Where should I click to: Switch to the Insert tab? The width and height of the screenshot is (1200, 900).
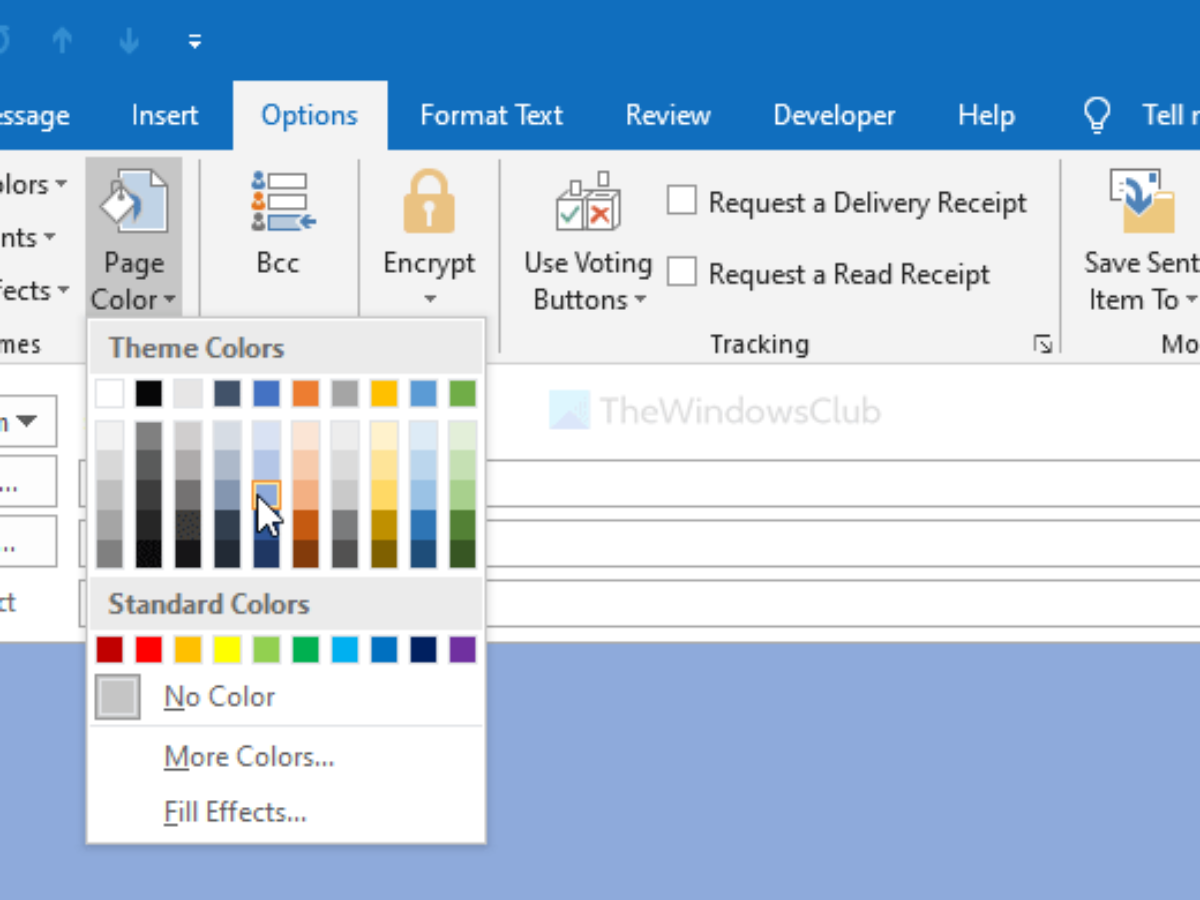[165, 116]
